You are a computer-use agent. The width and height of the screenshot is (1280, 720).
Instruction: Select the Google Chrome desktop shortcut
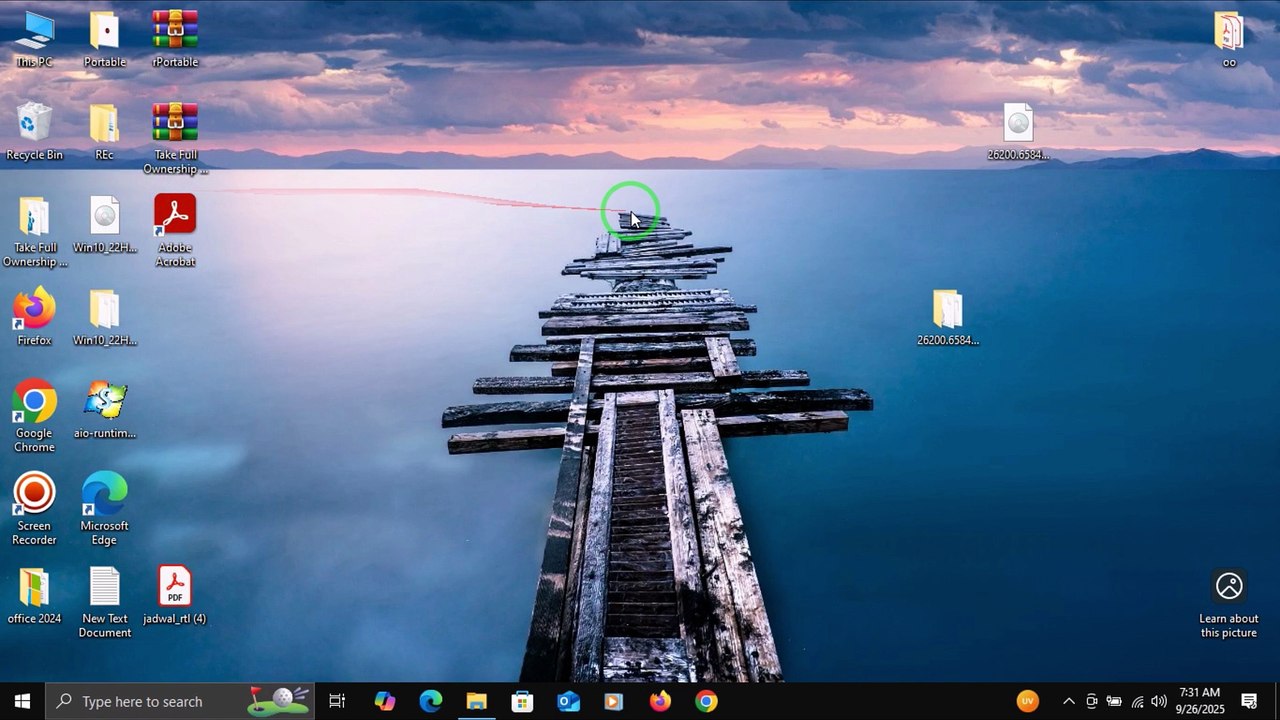34,417
